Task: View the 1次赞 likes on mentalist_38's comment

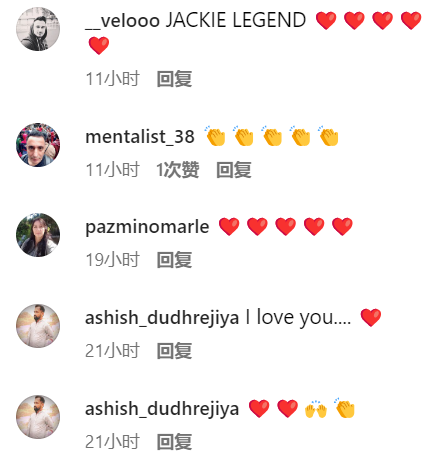Action: tap(178, 170)
